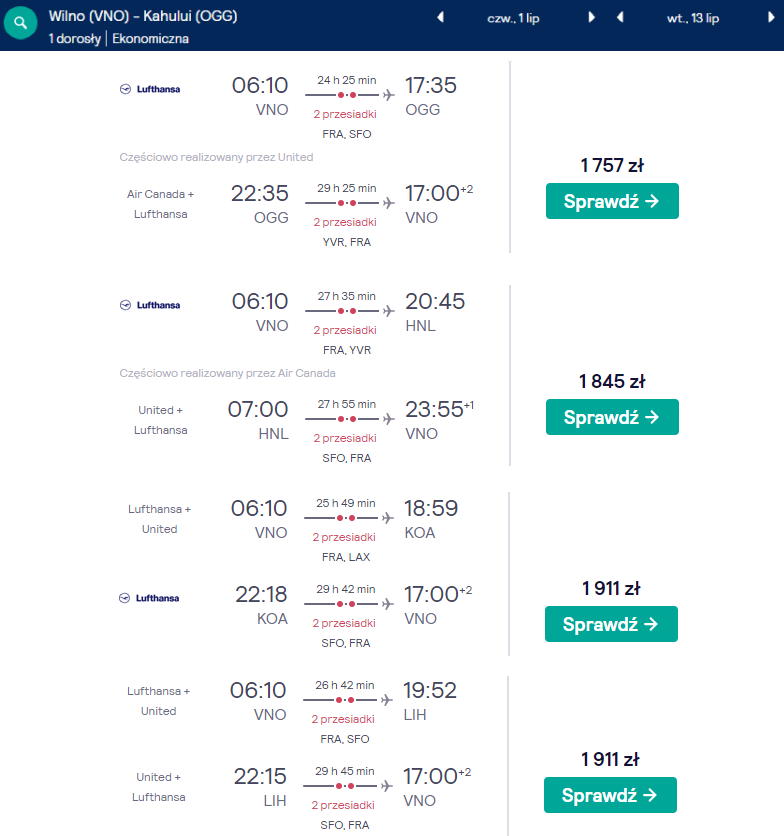
Task: Click Lufthansa logo on KOA–VNO return flight
Action: click(x=149, y=598)
